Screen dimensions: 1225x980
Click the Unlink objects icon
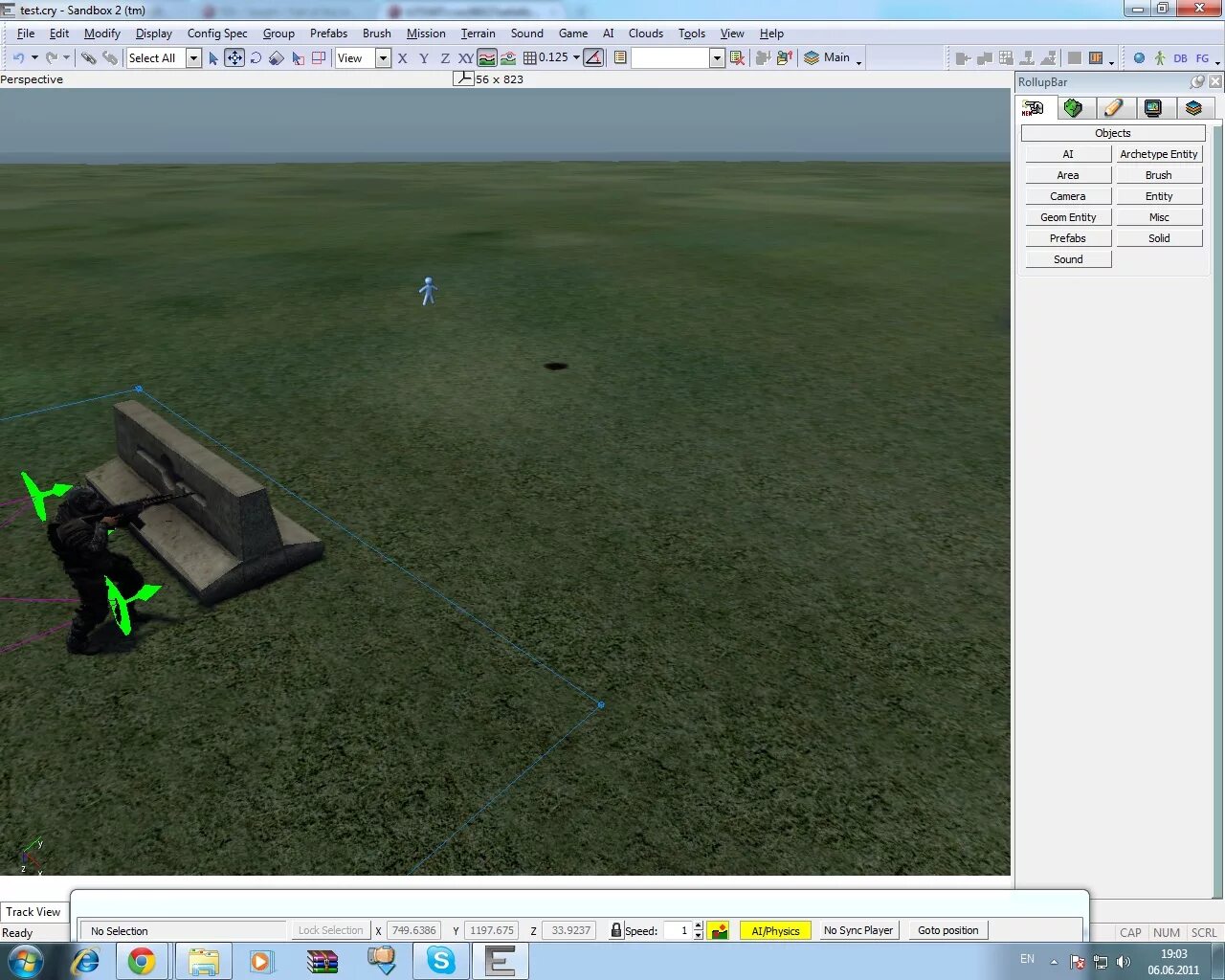pos(110,58)
